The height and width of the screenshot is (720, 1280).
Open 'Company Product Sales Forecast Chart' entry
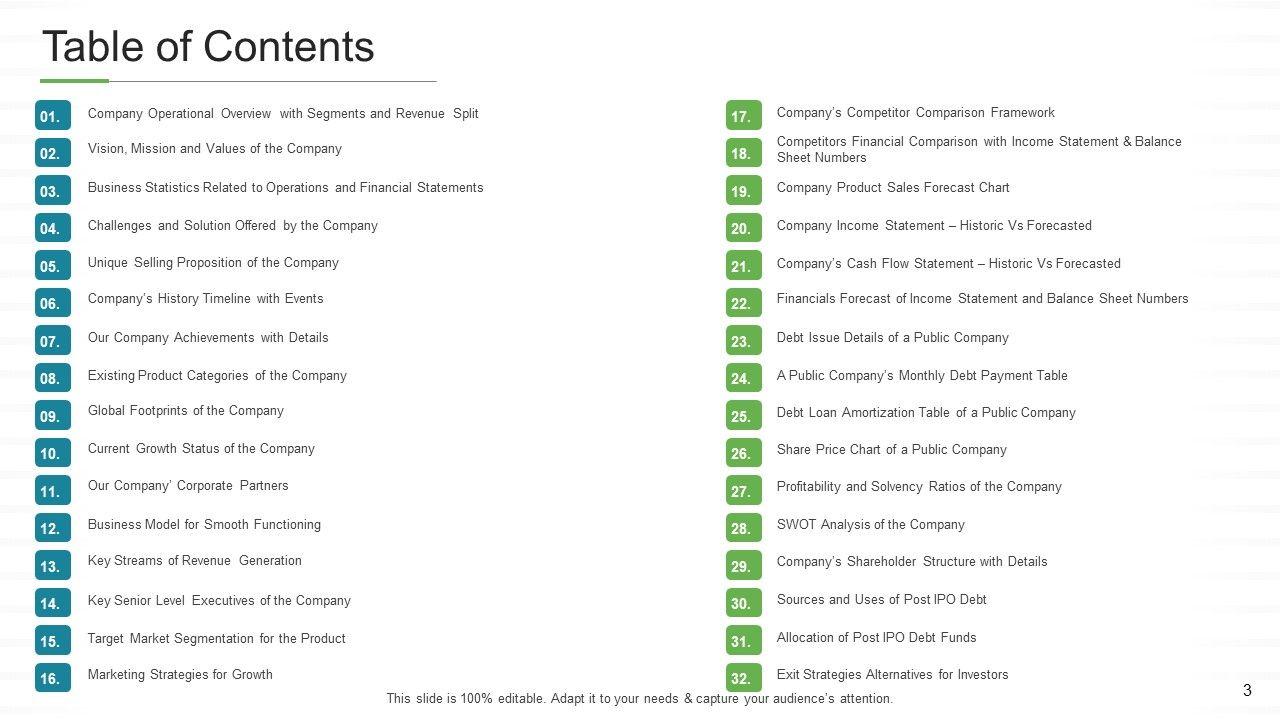893,188
